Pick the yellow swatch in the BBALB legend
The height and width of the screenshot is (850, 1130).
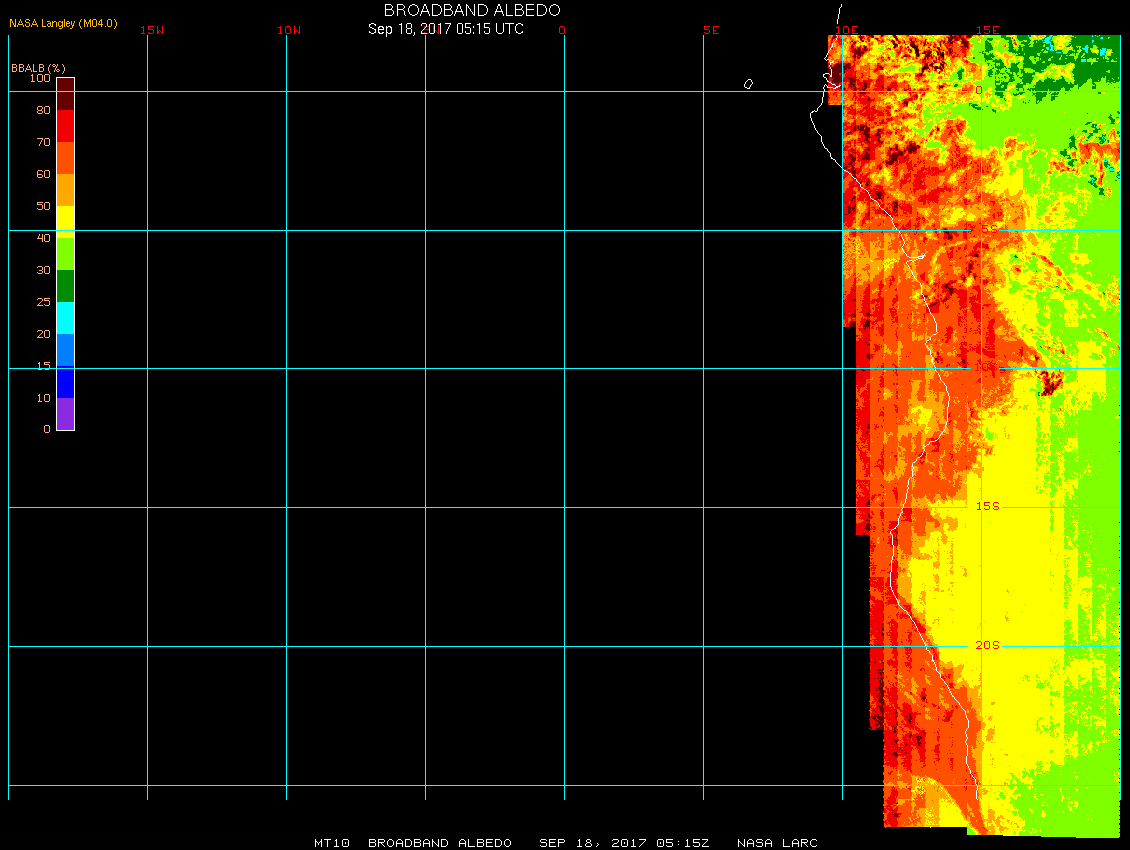[x=65, y=220]
